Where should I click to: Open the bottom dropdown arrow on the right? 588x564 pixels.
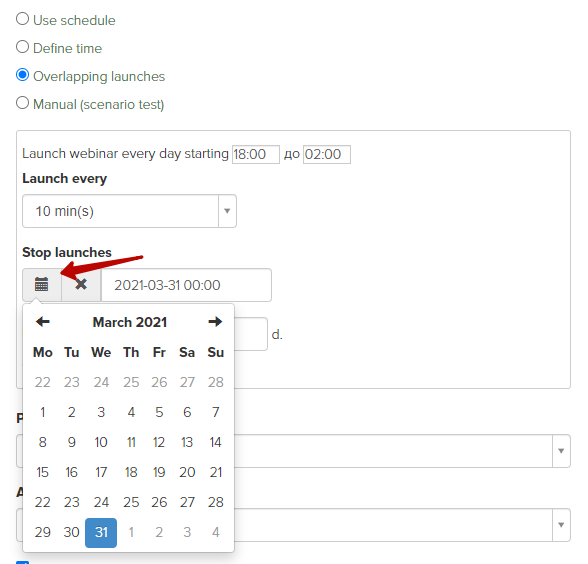(561, 525)
